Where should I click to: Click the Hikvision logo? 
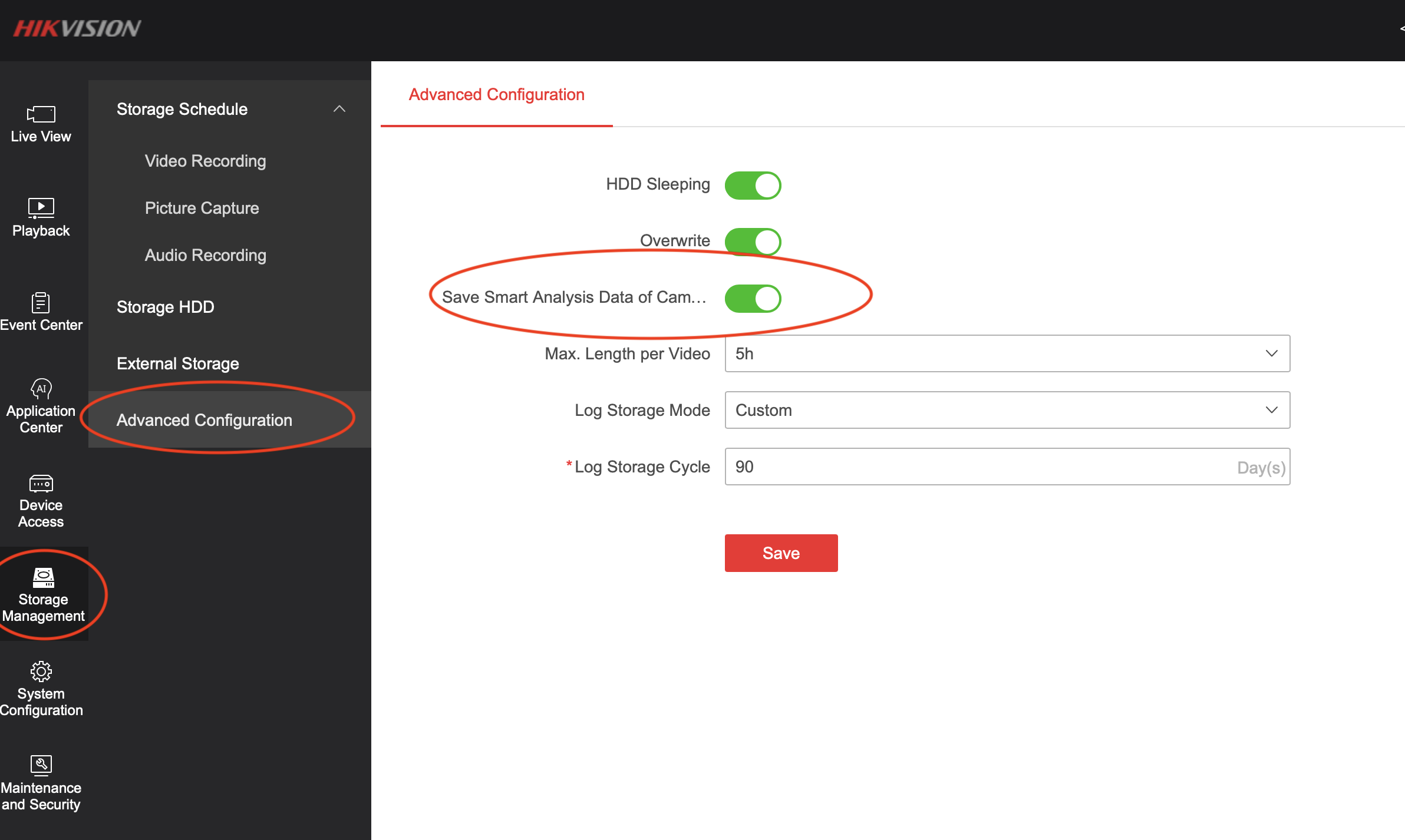click(77, 28)
